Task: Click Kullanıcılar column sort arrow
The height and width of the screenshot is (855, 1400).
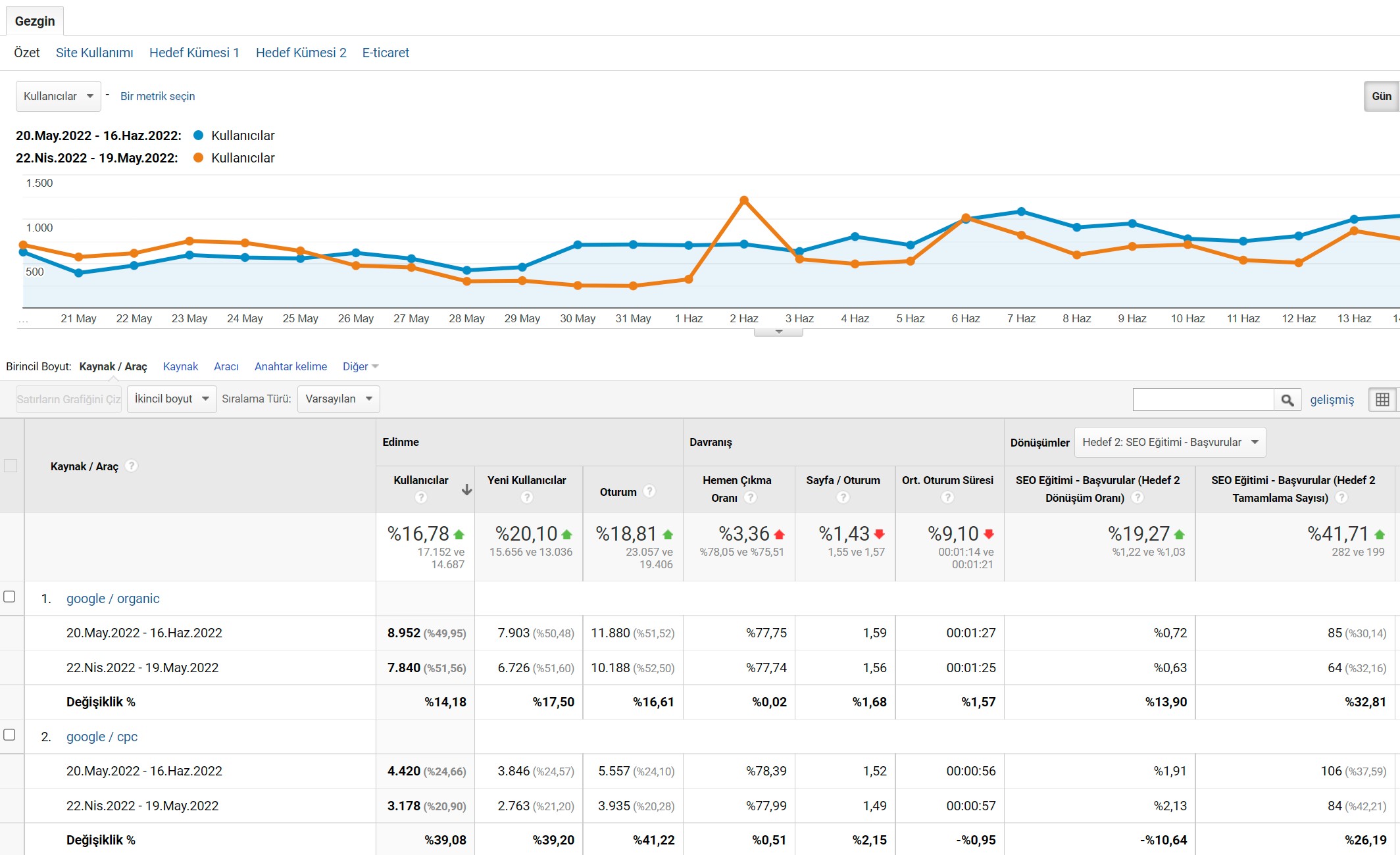Action: pos(466,489)
